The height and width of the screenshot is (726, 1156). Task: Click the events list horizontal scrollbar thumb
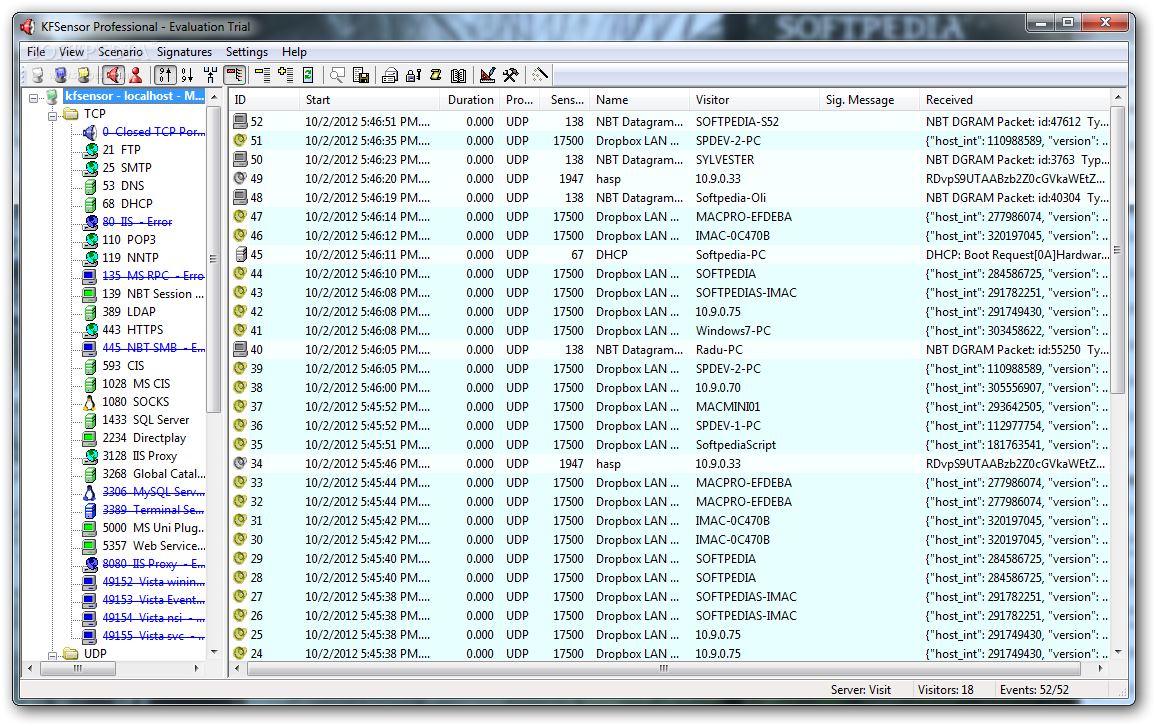664,669
